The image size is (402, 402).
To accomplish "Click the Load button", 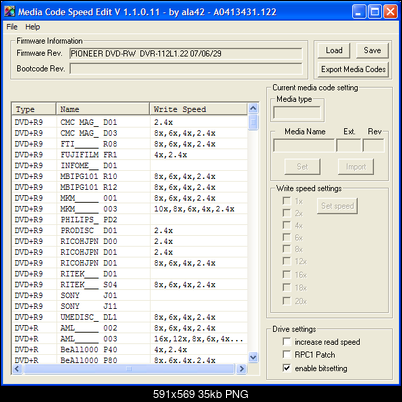I will tap(334, 50).
